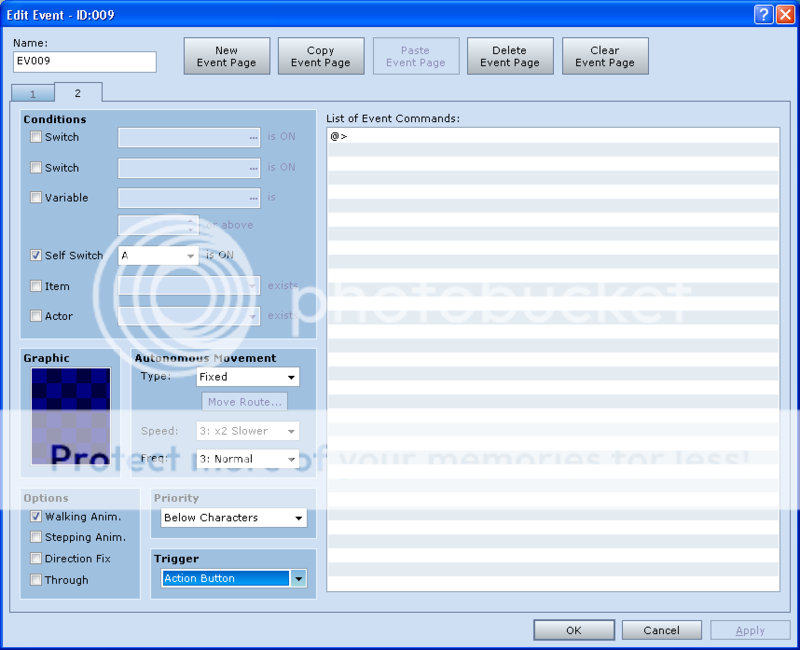Click the event Graphic preview box
Image resolution: width=800 pixels, height=650 pixels.
tap(70, 416)
